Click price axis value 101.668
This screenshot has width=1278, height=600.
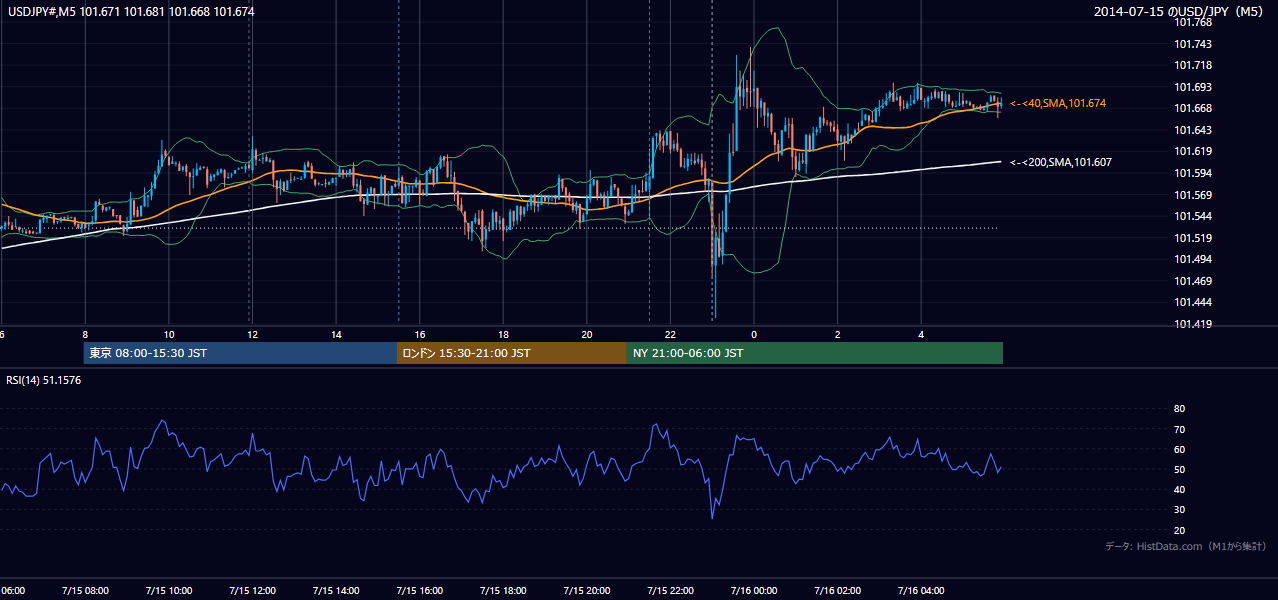click(1192, 108)
